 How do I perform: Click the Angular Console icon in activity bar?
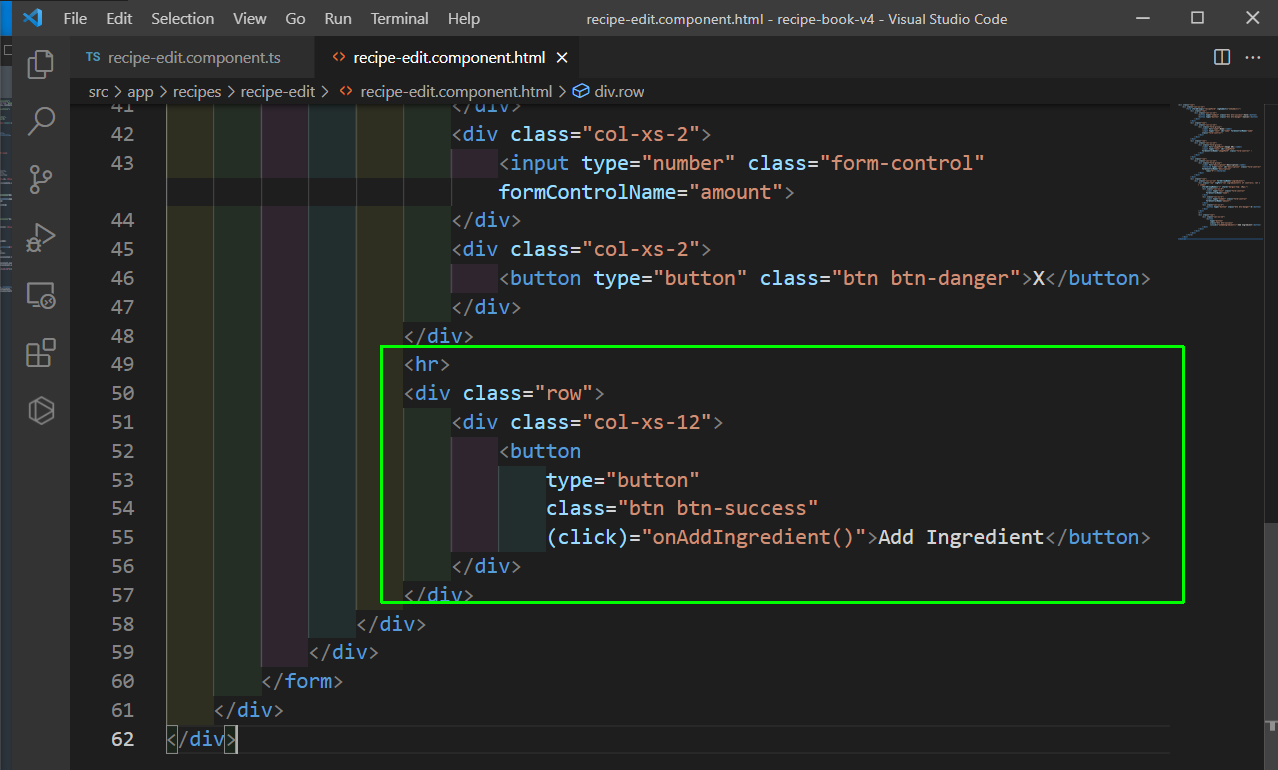[41, 410]
